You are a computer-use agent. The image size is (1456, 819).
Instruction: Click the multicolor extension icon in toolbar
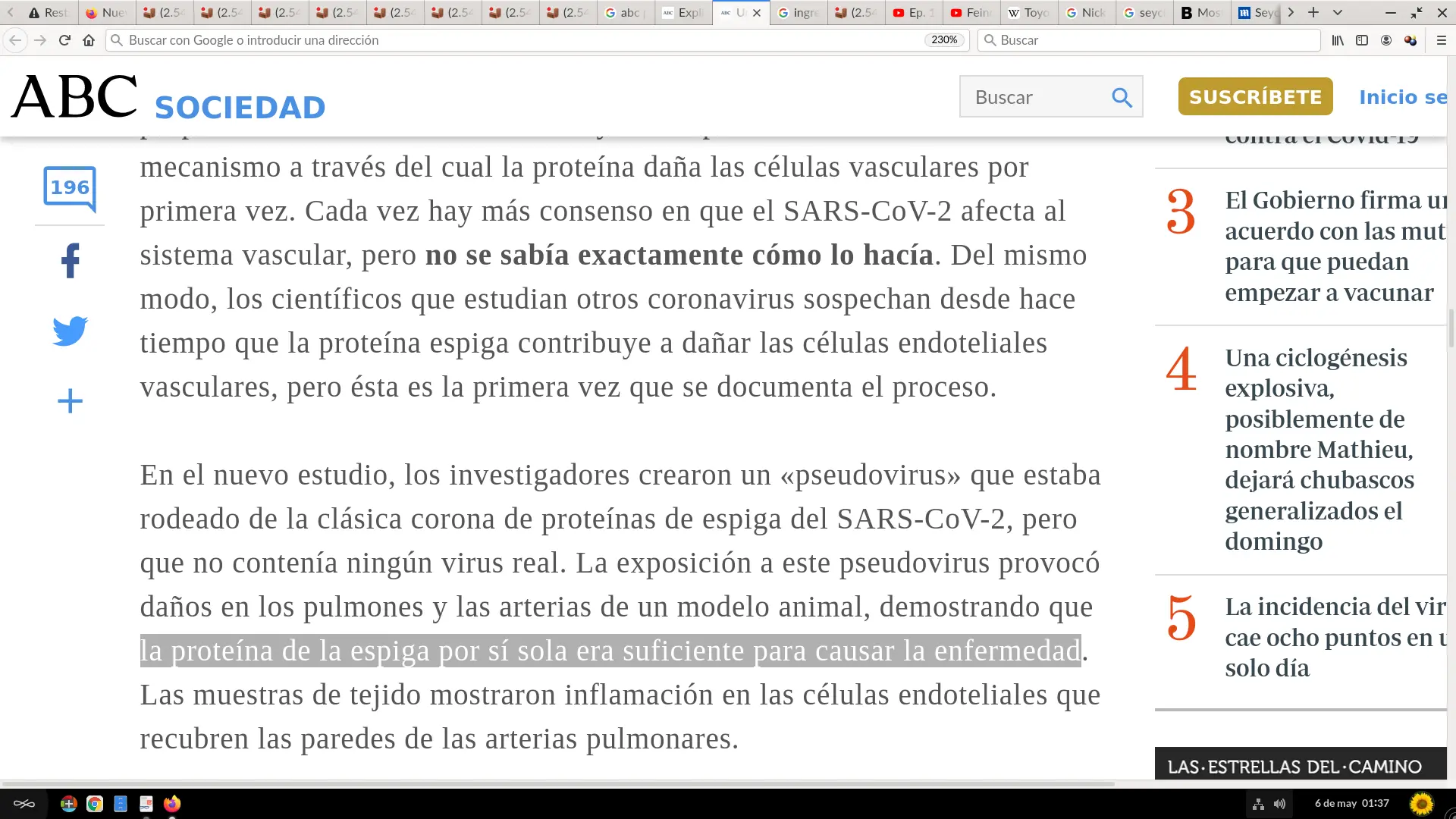(x=1410, y=40)
